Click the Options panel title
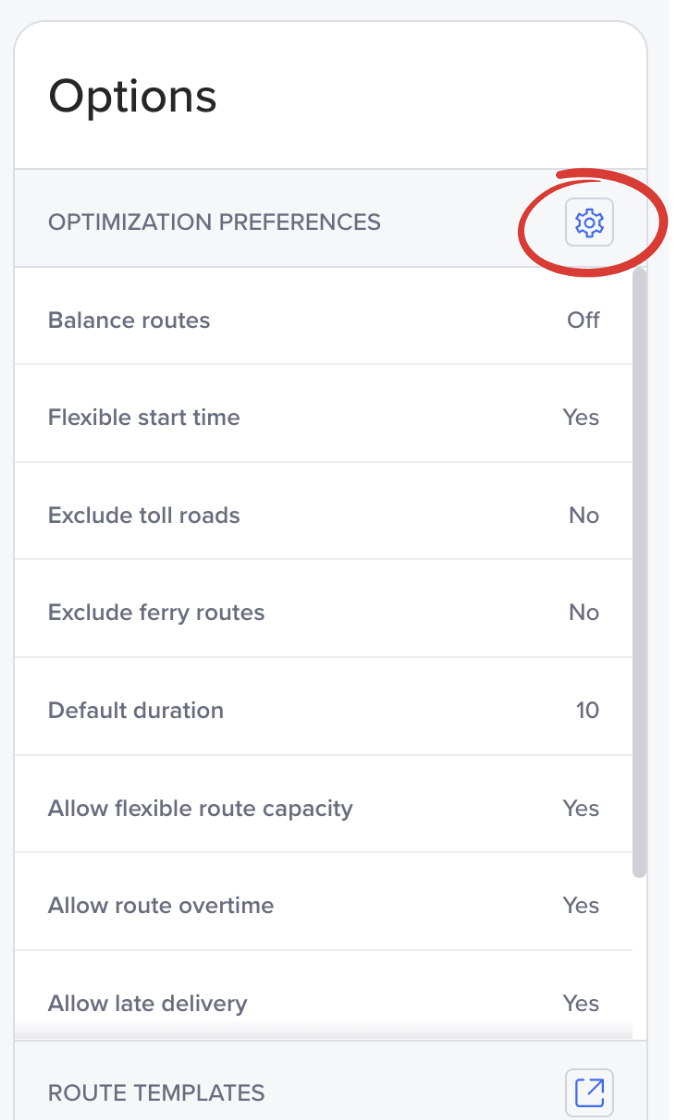Viewport: 674px width, 1120px height. 132,96
